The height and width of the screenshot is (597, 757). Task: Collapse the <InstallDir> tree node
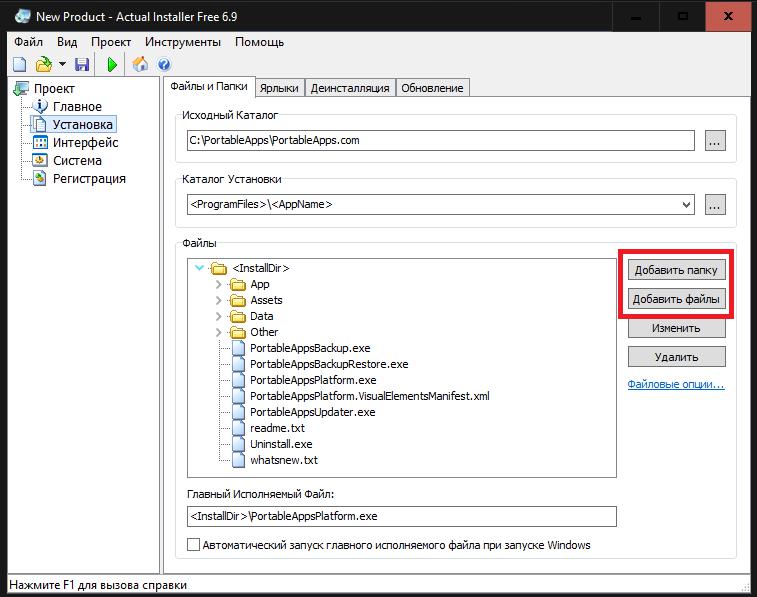tap(199, 268)
